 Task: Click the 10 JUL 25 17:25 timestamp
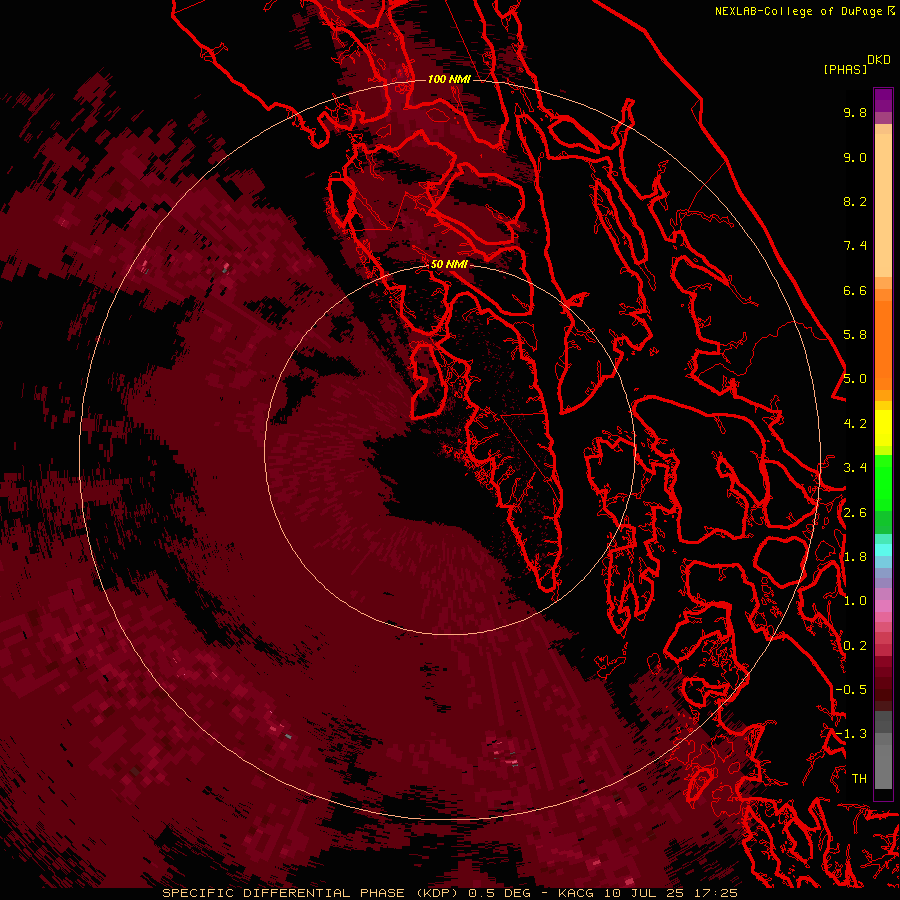[x=670, y=893]
